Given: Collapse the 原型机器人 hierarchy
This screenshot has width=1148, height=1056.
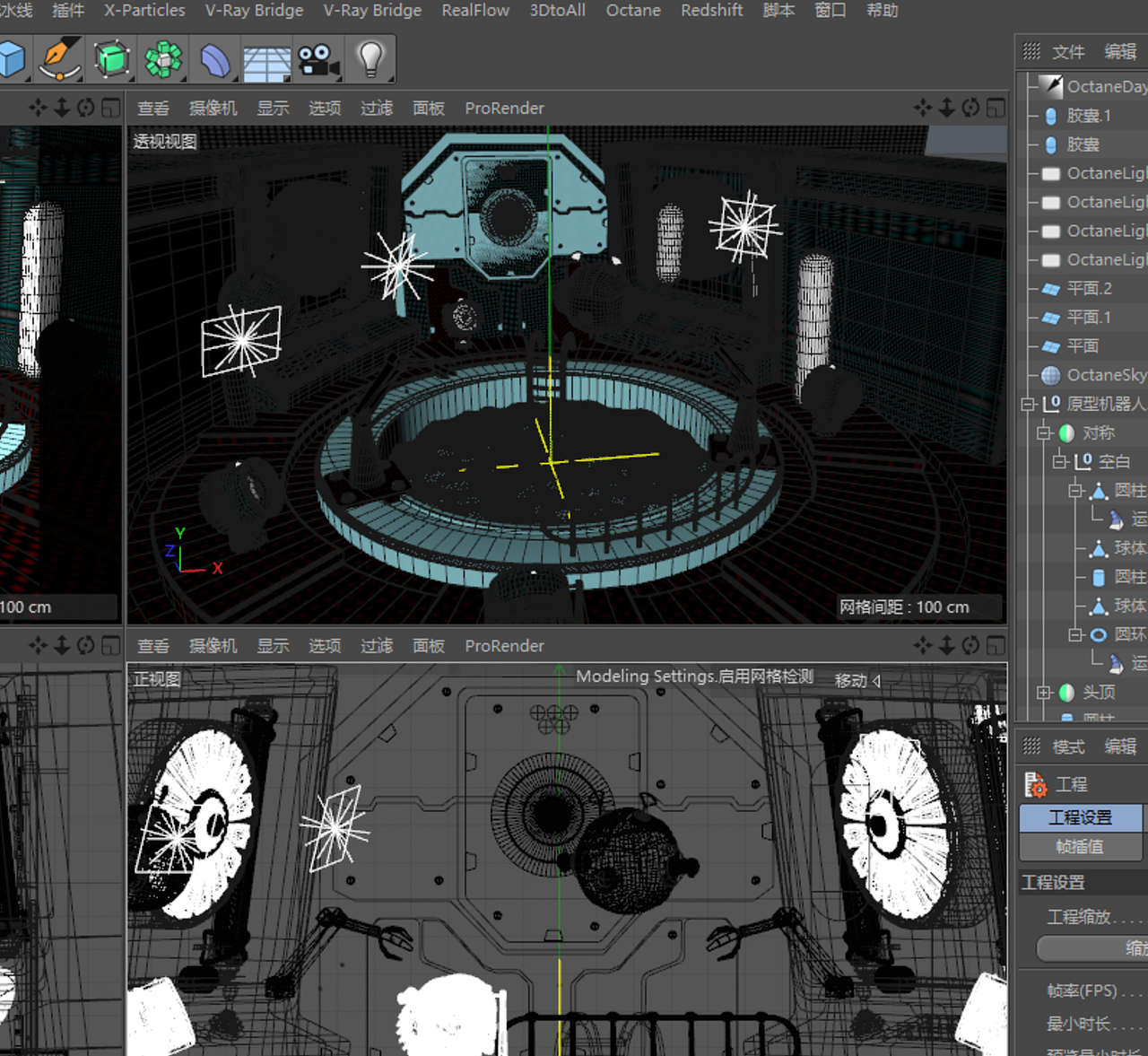Looking at the screenshot, I should pos(1028,406).
